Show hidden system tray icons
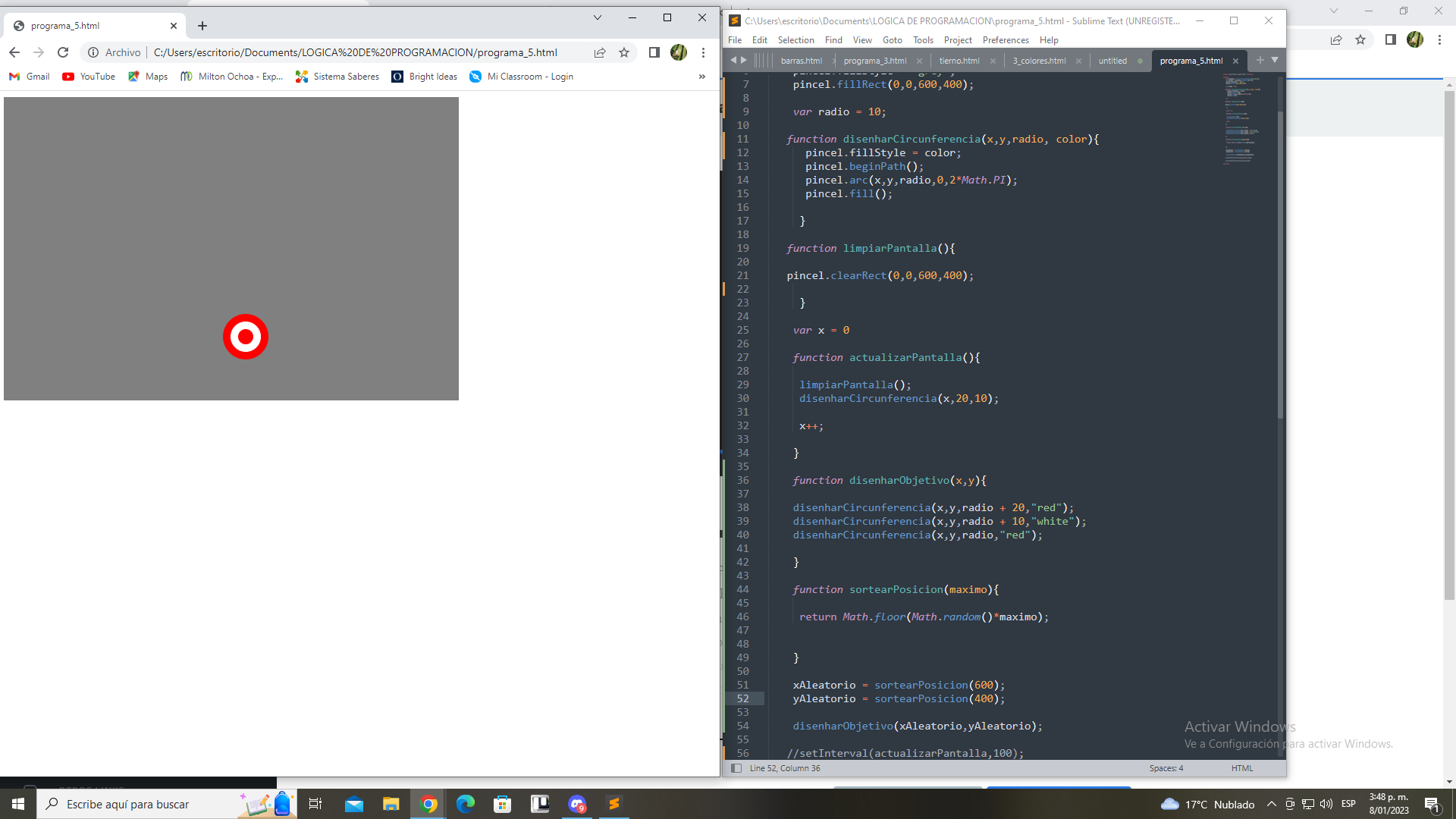 click(1272, 804)
